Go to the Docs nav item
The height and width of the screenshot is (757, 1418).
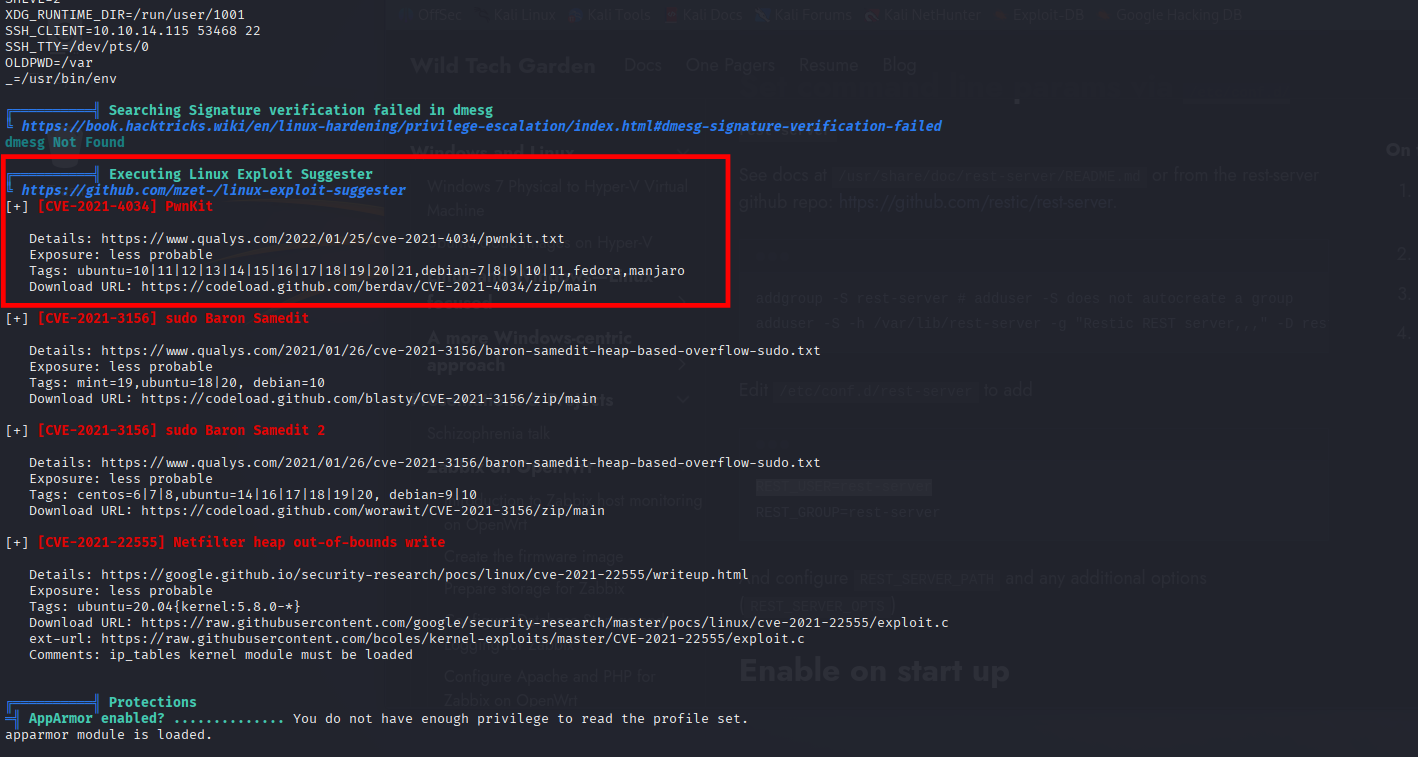[x=643, y=65]
